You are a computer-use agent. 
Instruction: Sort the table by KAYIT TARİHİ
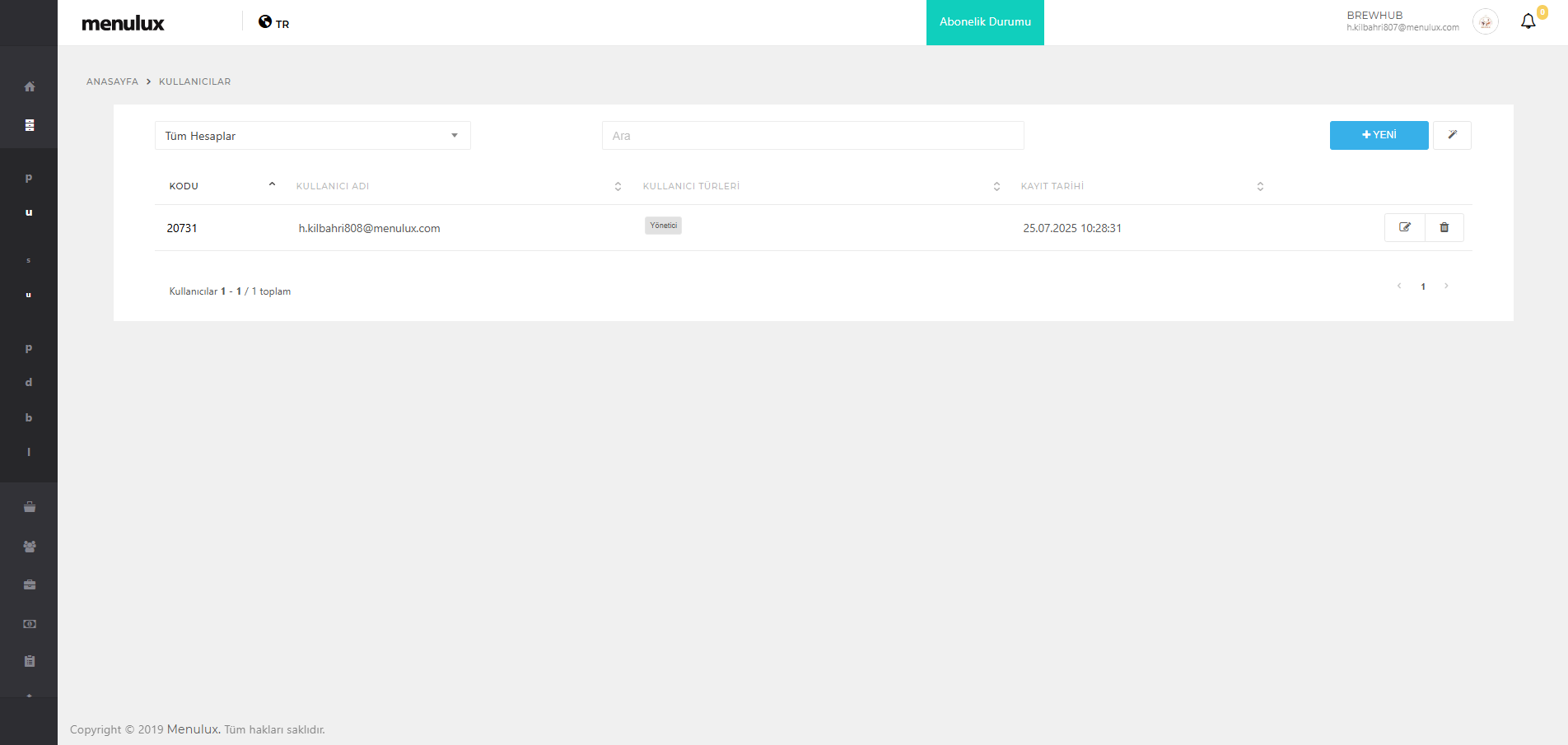pyautogui.click(x=1052, y=186)
